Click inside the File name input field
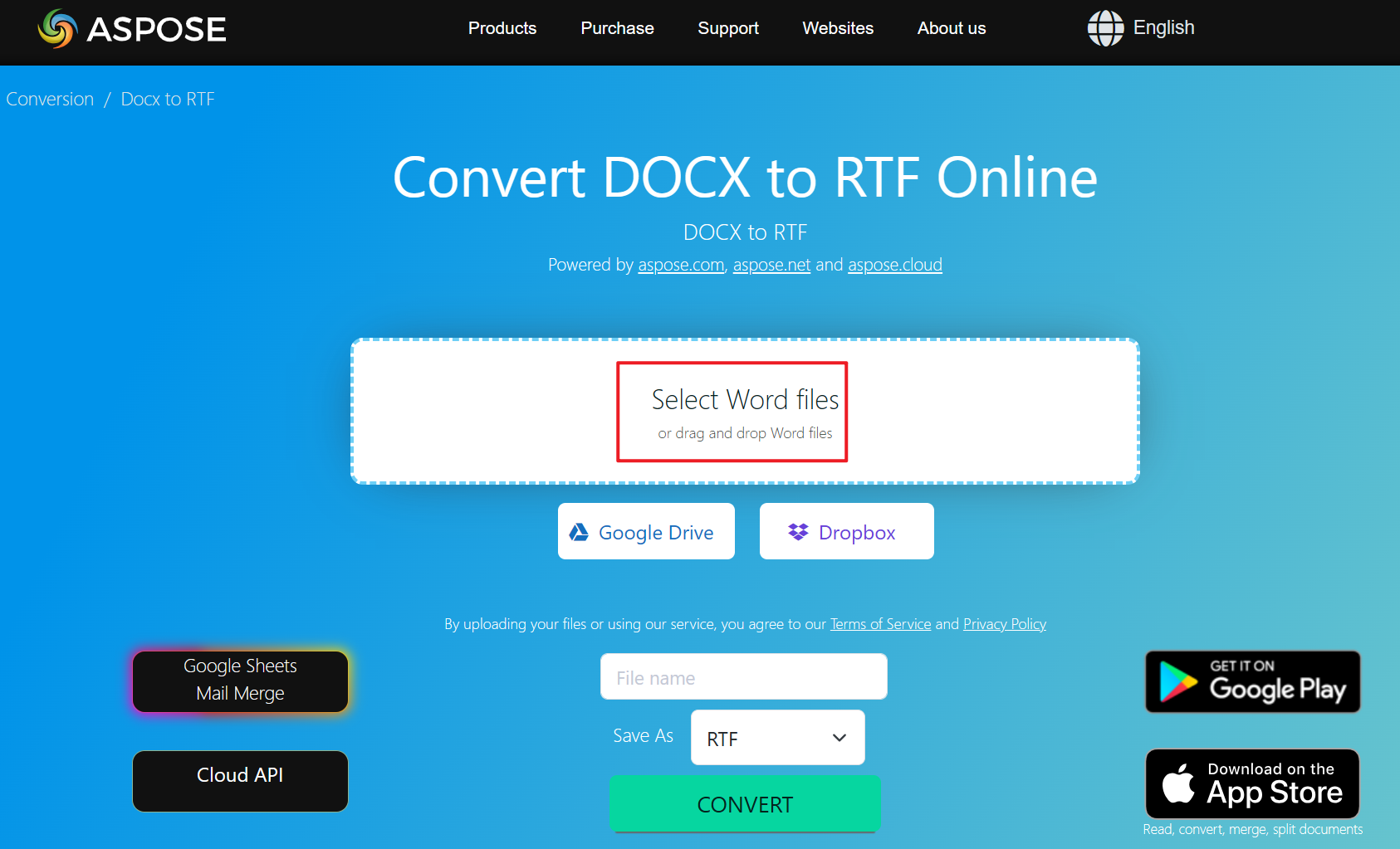Screen dimensions: 1400x849 [743, 676]
